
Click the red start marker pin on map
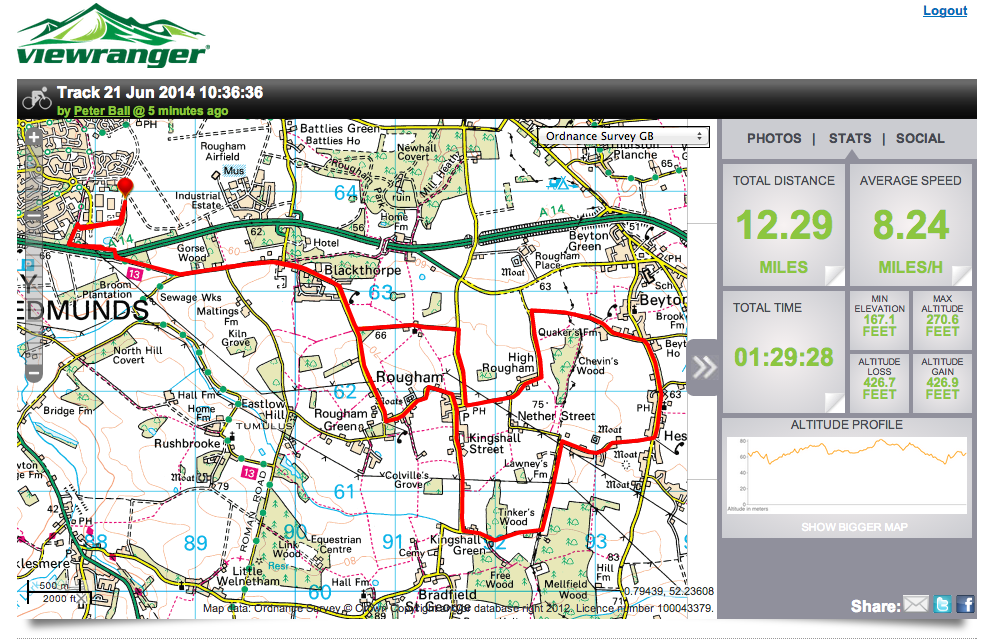tap(124, 189)
